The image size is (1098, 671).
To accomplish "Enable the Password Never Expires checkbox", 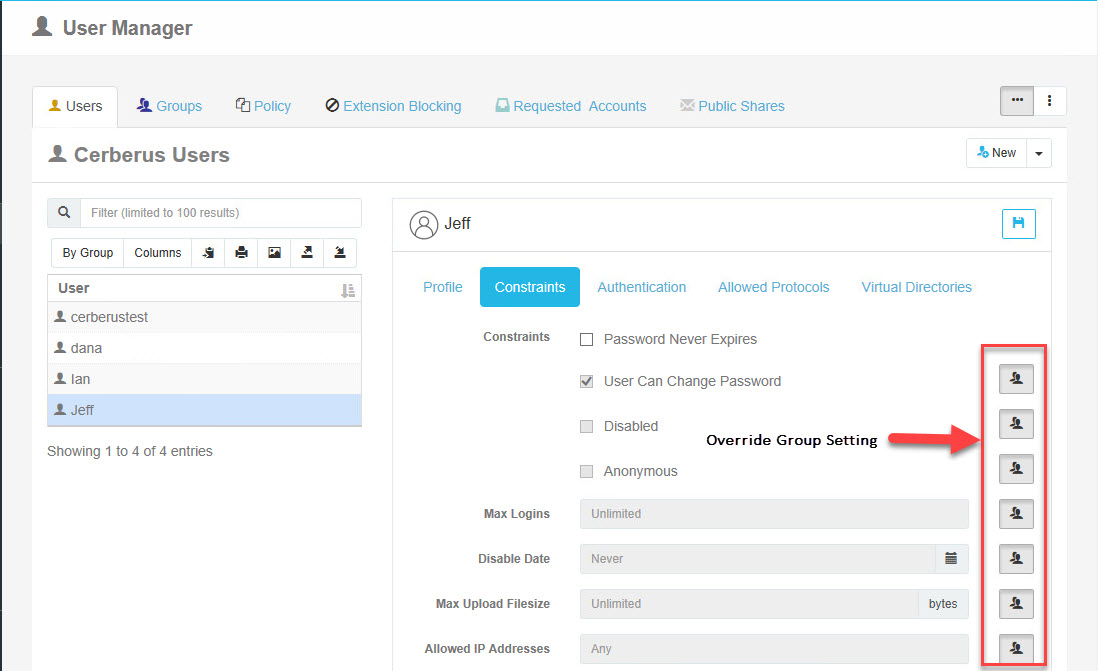I will 587,340.
